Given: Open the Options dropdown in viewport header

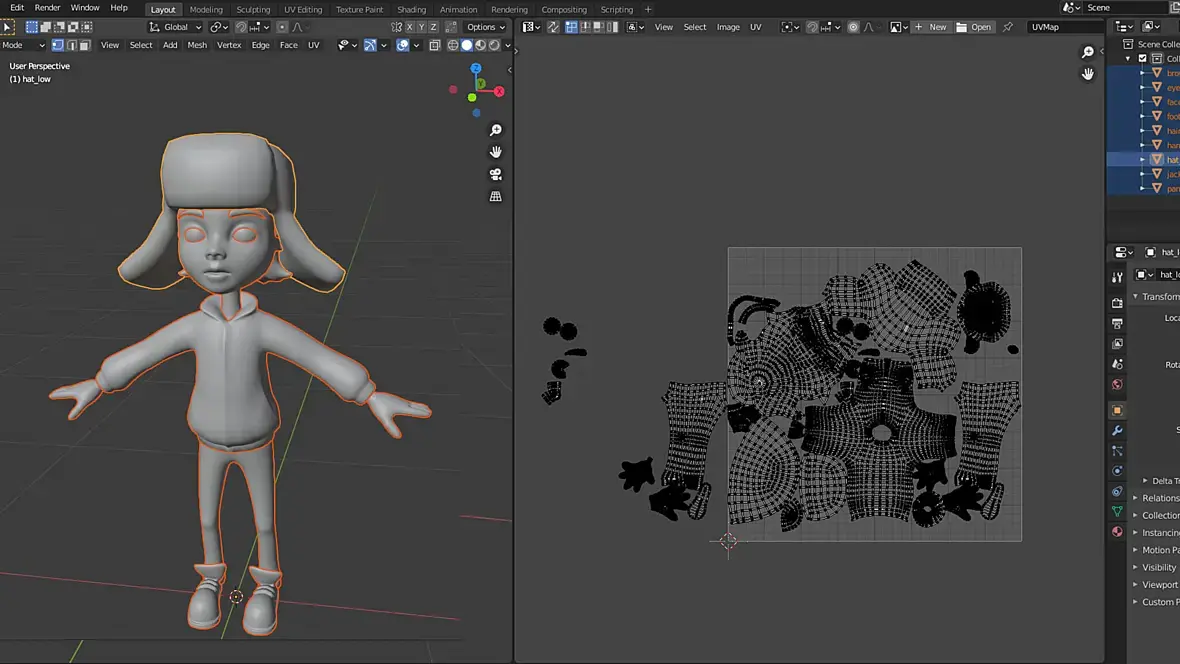Looking at the screenshot, I should (x=484, y=27).
